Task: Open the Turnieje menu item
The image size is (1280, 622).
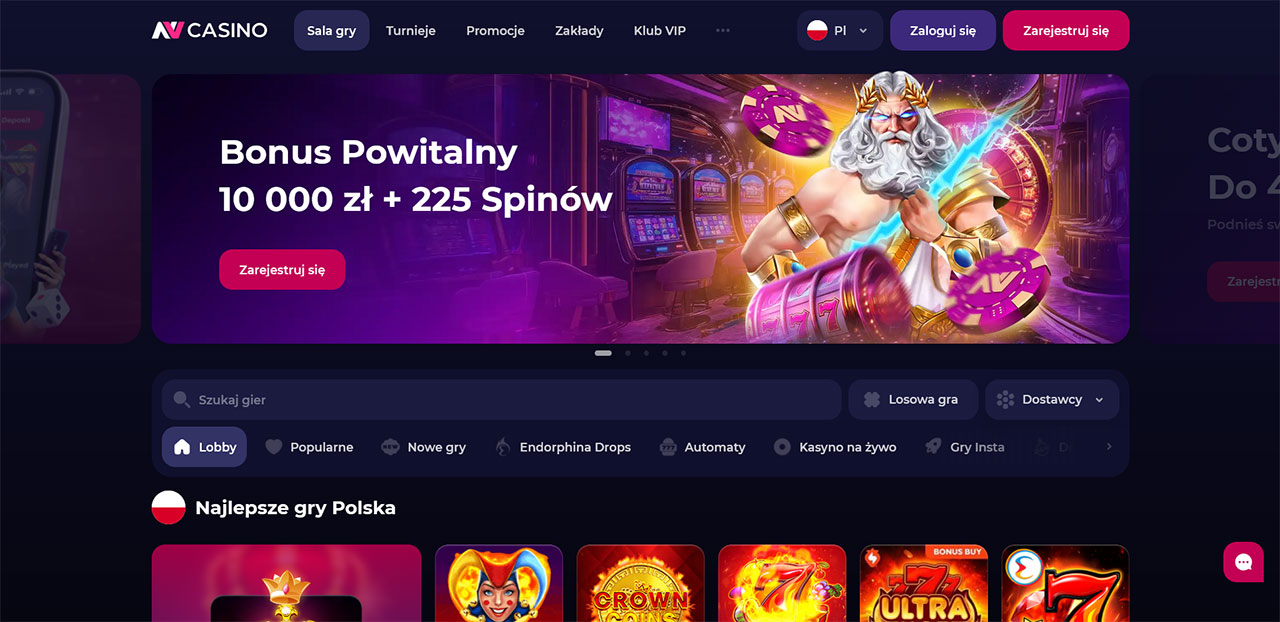Action: coord(411,30)
